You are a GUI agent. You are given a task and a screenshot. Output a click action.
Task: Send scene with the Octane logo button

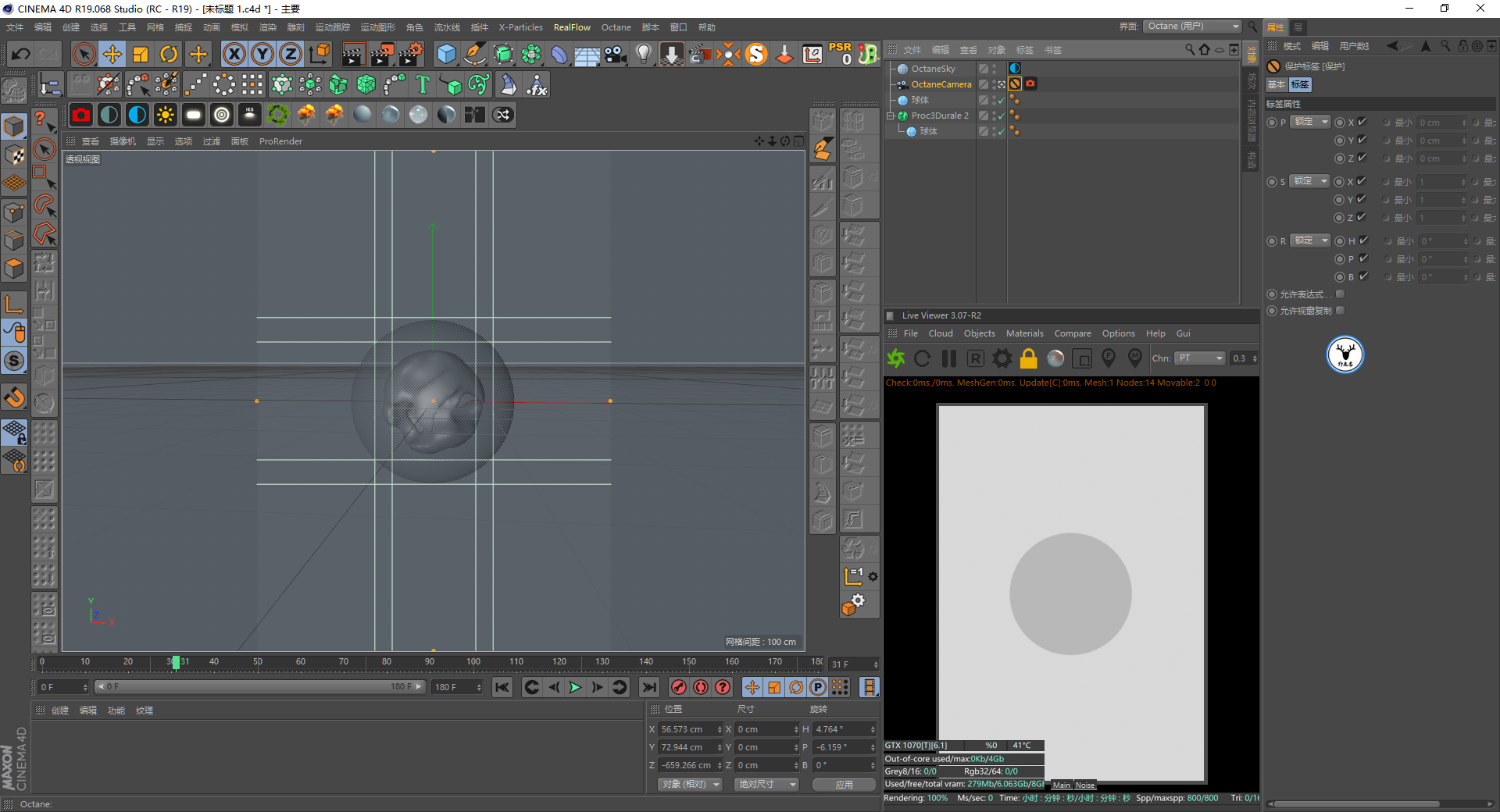(896, 358)
